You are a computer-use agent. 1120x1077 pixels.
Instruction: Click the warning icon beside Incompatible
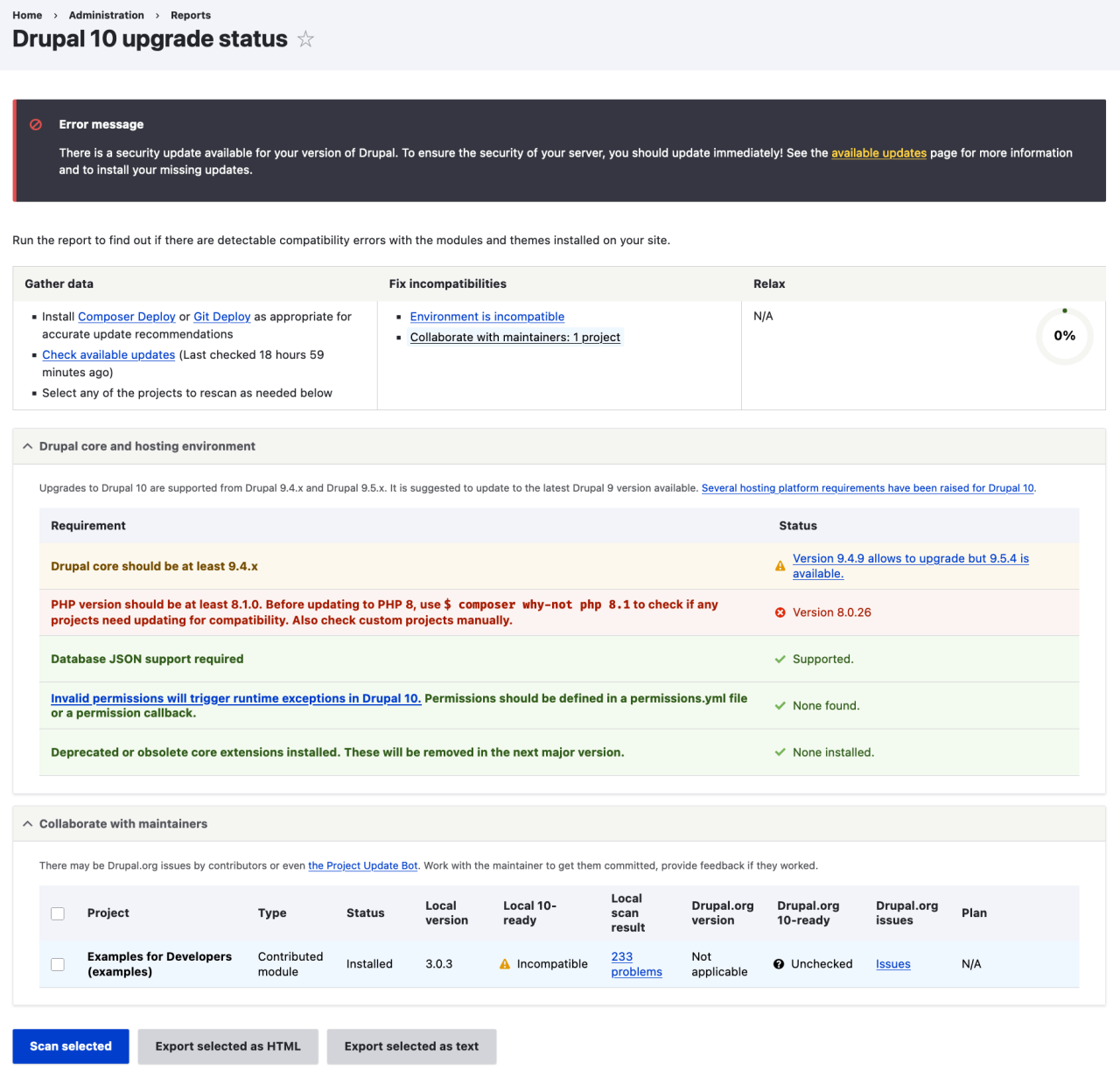coord(505,964)
